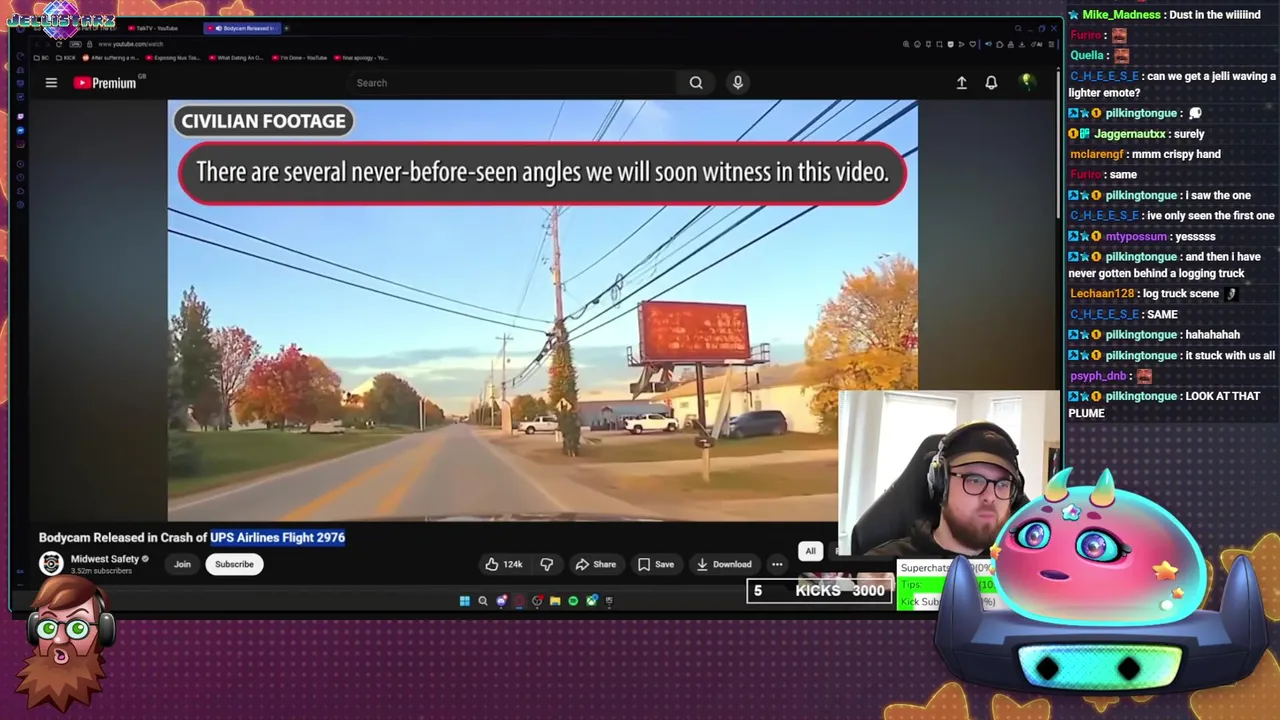Start voice search with microphone icon
The image size is (1280, 720).
pyautogui.click(x=738, y=83)
